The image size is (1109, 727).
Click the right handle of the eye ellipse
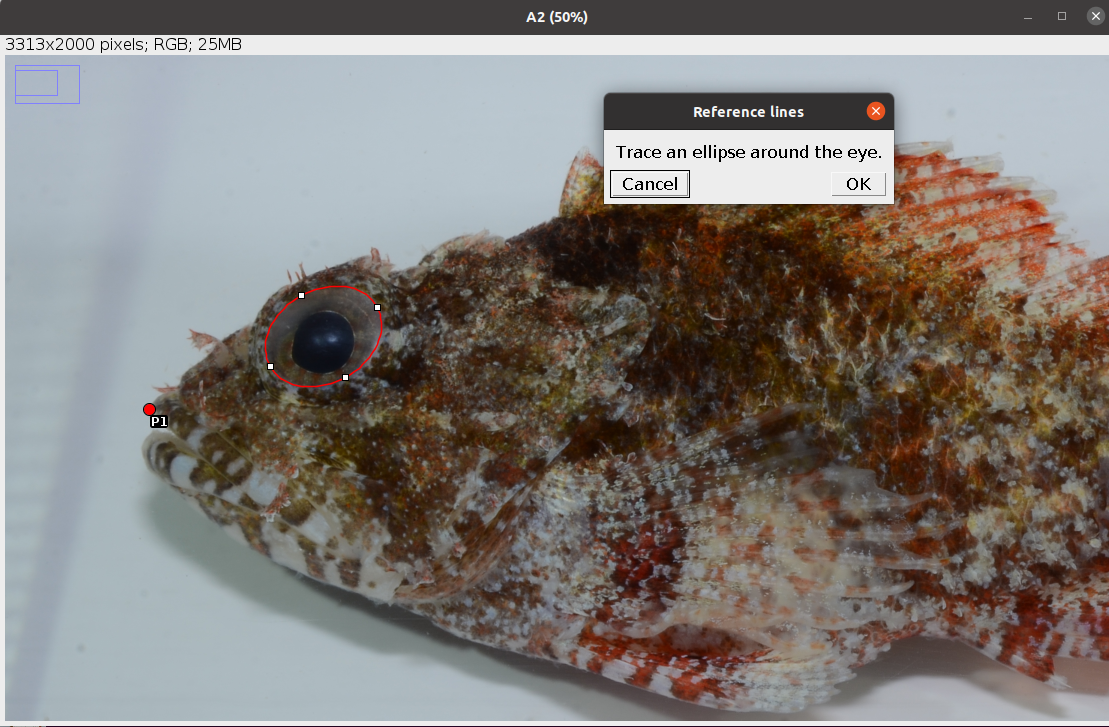pyautogui.click(x=377, y=307)
